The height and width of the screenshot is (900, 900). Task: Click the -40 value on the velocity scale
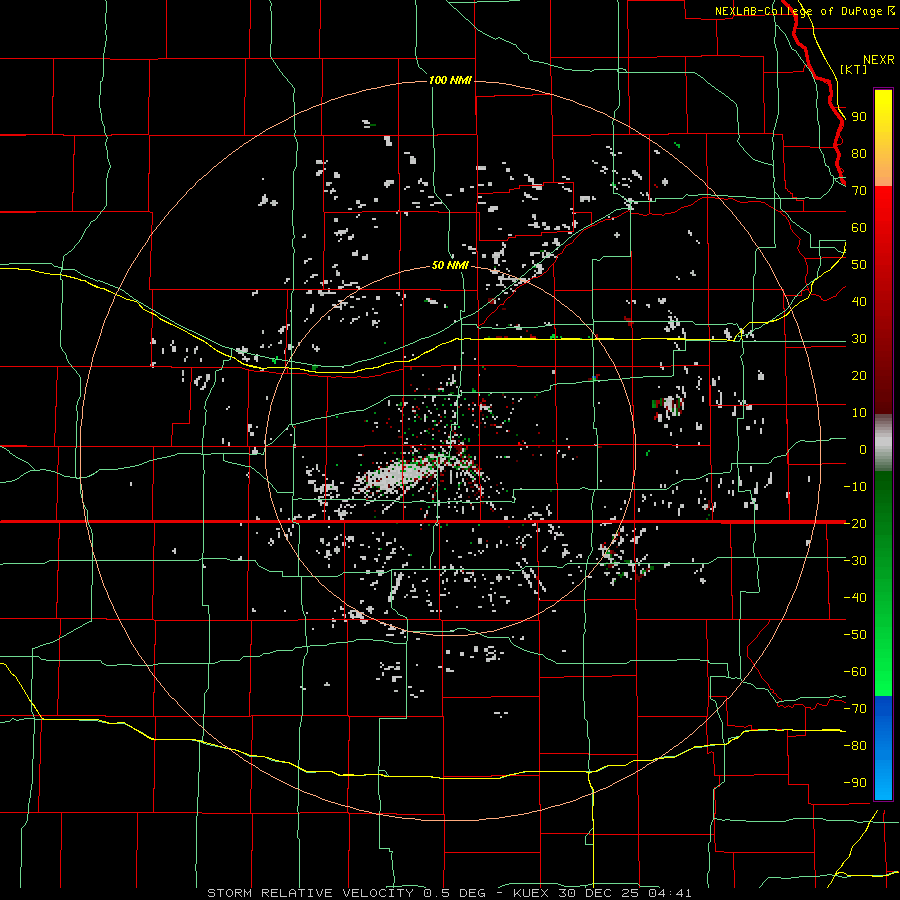855,598
